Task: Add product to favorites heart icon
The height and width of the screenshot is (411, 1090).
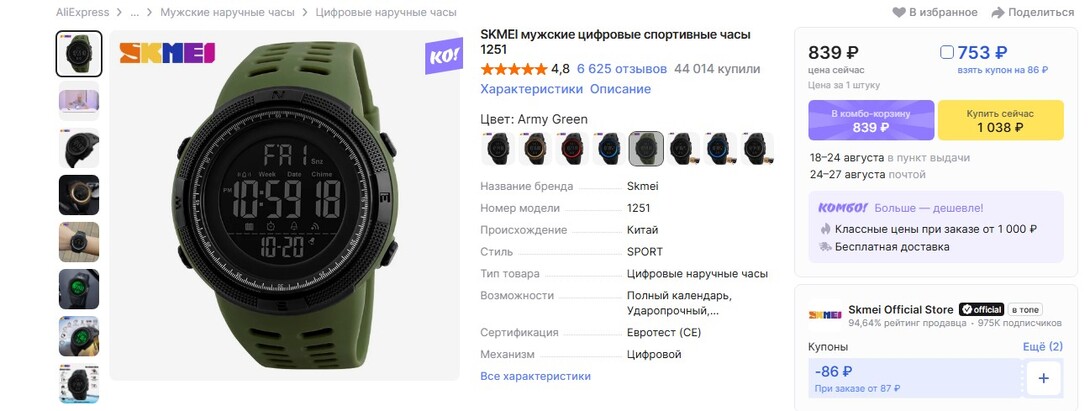Action: (899, 13)
